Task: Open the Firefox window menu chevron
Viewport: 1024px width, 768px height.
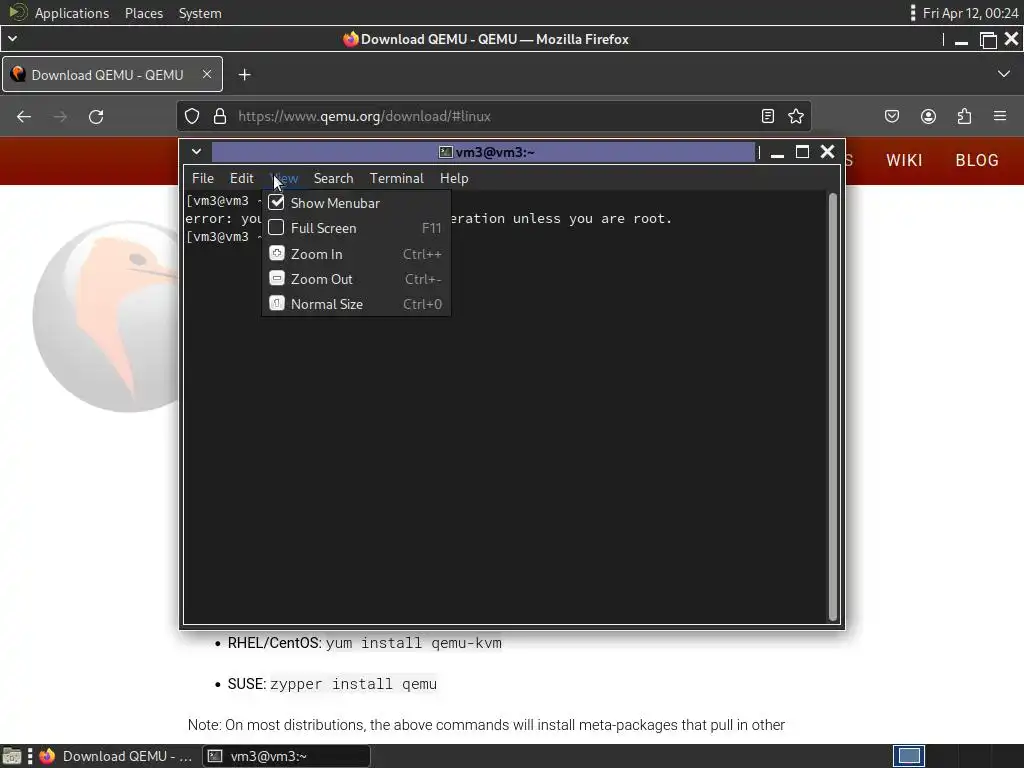Action: (12, 39)
